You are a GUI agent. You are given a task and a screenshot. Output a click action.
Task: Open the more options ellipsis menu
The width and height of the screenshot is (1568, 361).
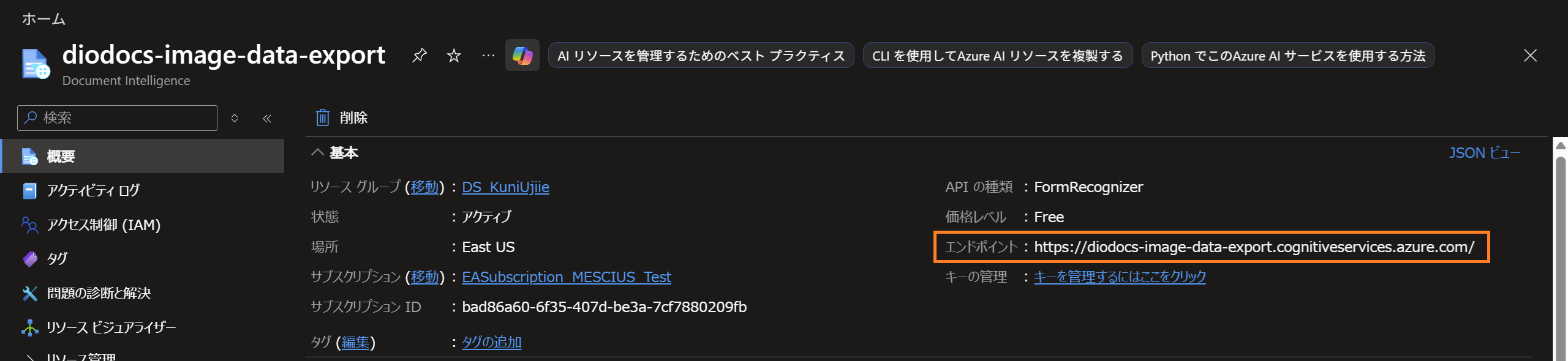488,56
